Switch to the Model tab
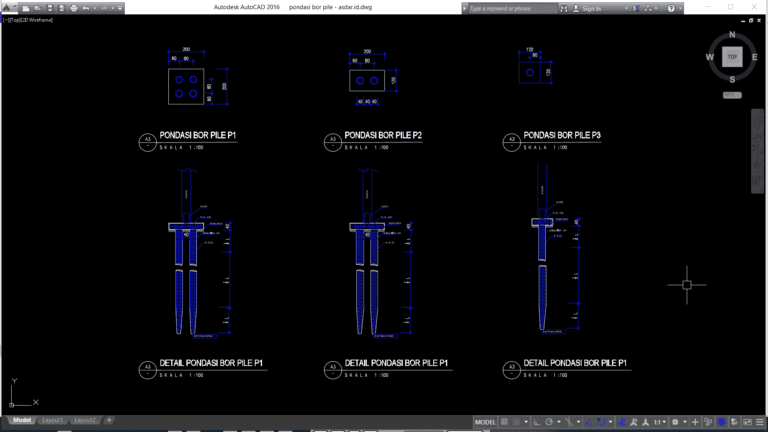The height and width of the screenshot is (432, 768). pyautogui.click(x=22, y=420)
